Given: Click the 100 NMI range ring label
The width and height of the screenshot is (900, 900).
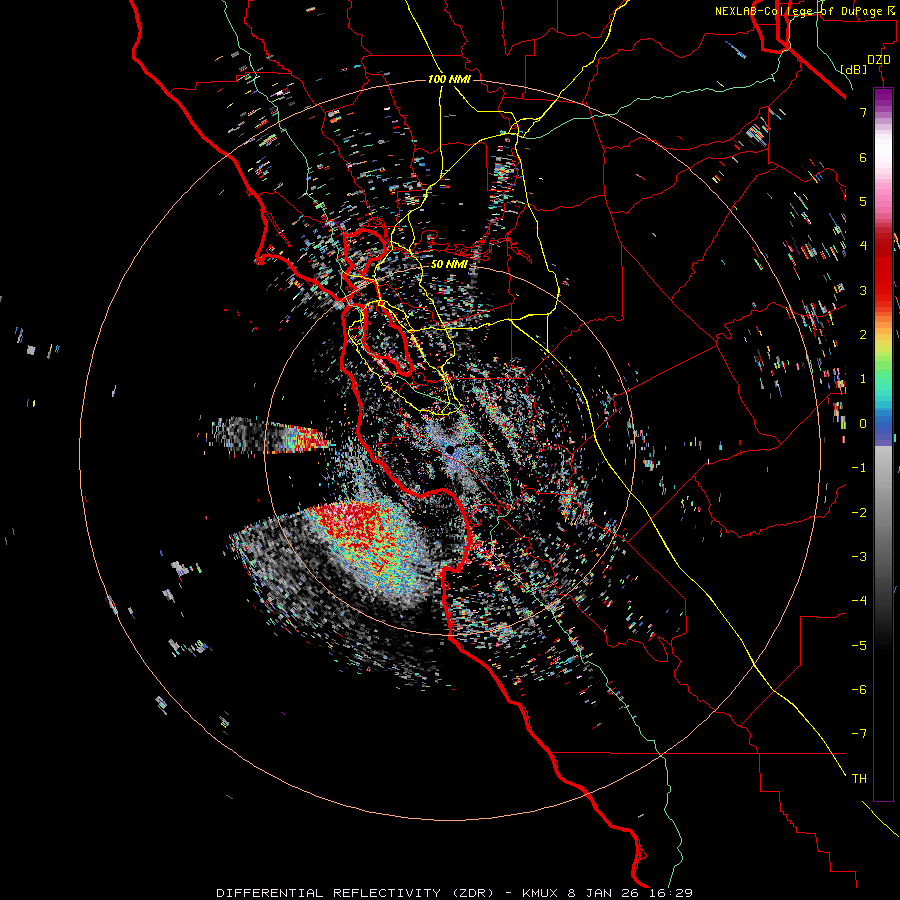Looking at the screenshot, I should point(449,79).
